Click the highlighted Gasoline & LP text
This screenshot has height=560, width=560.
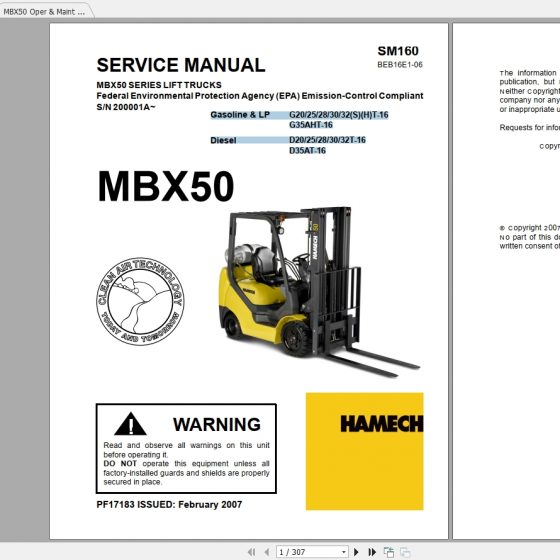pyautogui.click(x=240, y=115)
